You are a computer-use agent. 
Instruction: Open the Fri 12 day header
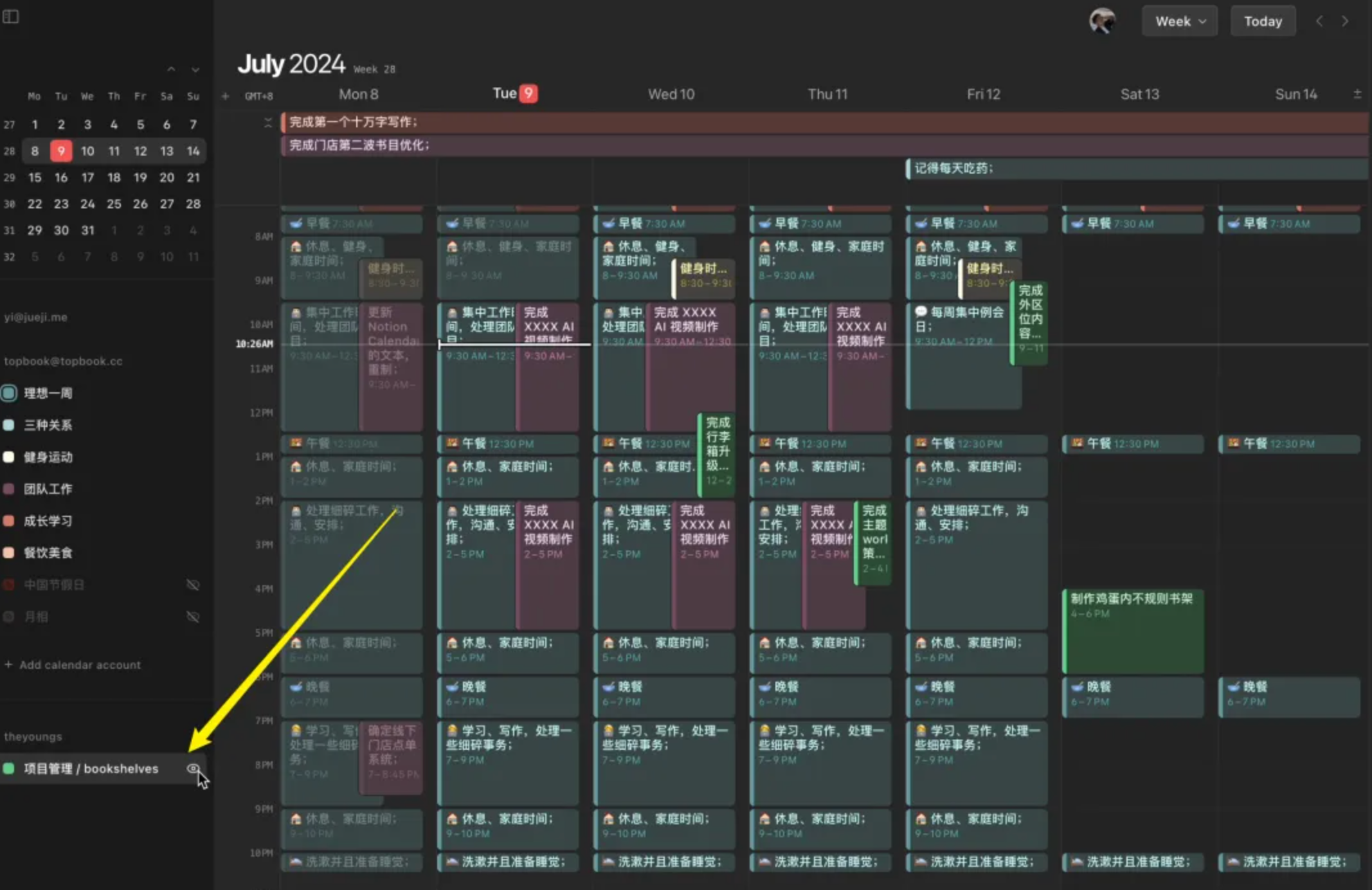(983, 95)
